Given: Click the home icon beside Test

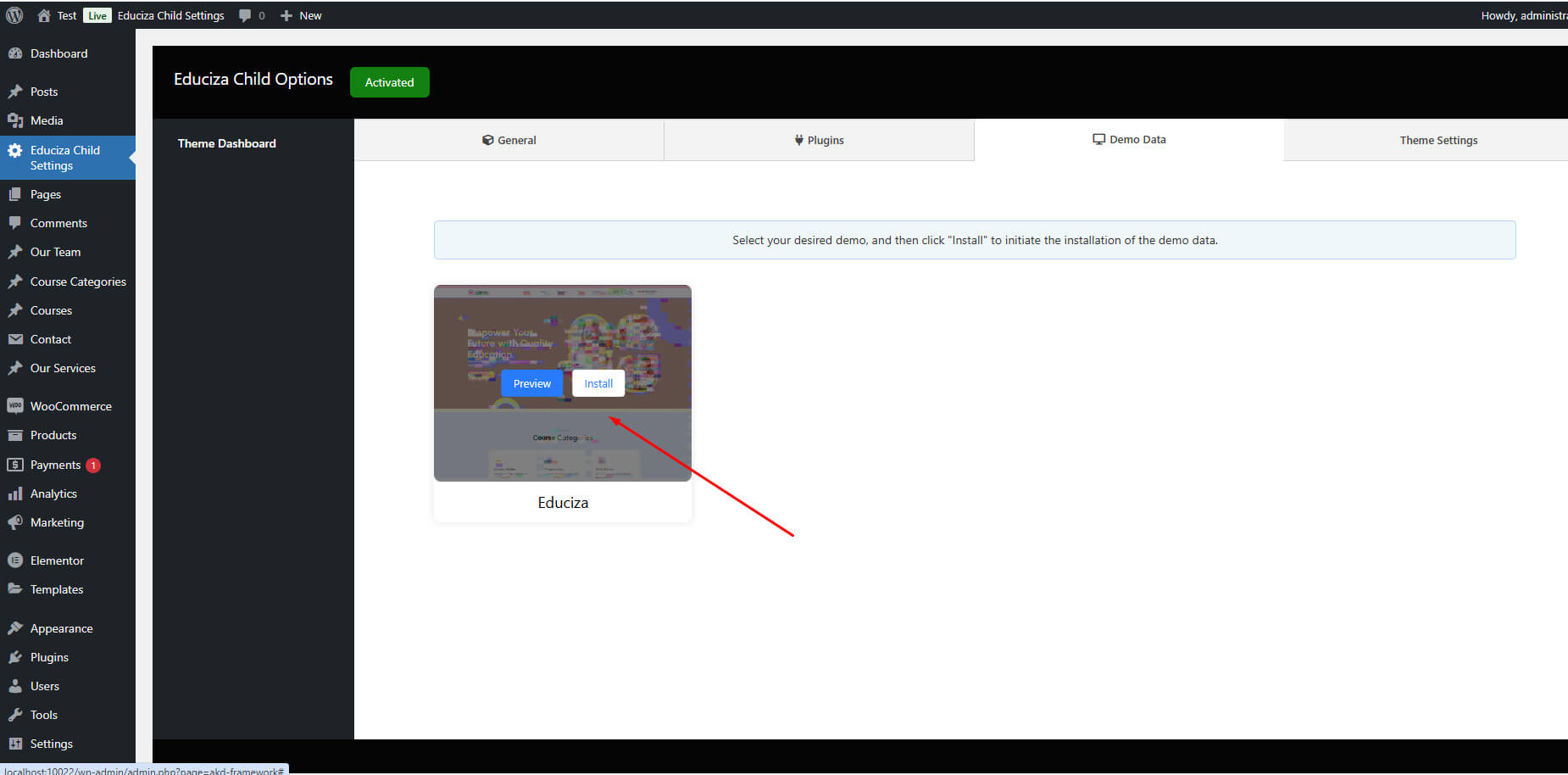Looking at the screenshot, I should pos(44,15).
